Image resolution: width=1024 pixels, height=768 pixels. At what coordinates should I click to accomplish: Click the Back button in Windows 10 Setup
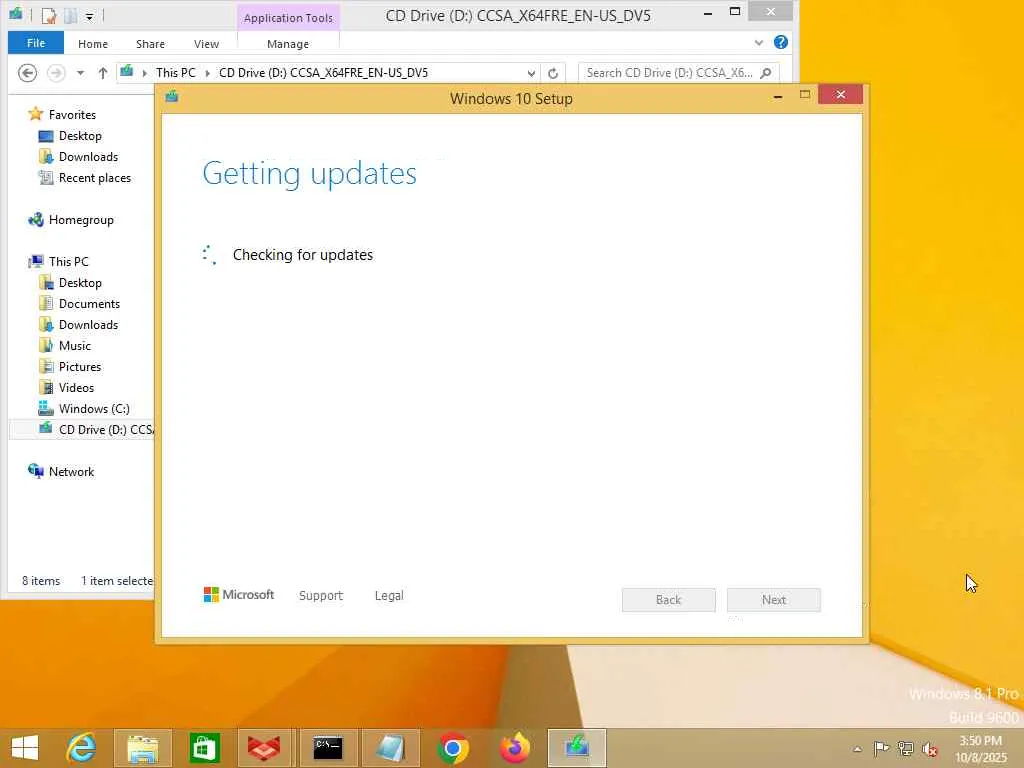tap(669, 600)
